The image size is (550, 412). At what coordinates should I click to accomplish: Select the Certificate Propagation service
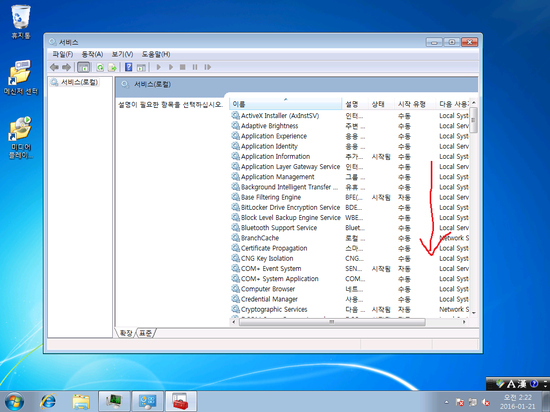point(274,248)
